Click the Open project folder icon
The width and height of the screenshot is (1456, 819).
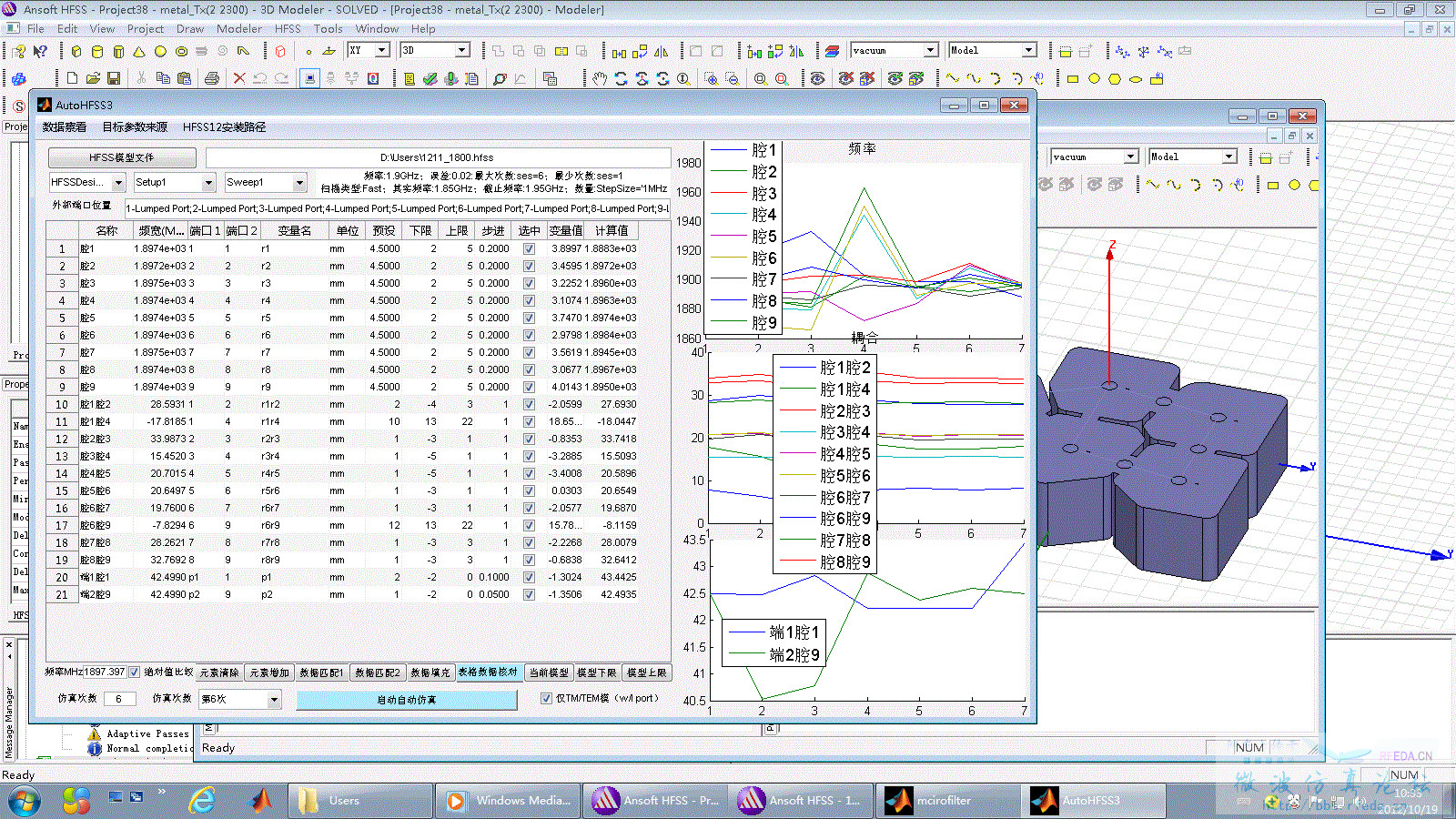click(x=93, y=79)
